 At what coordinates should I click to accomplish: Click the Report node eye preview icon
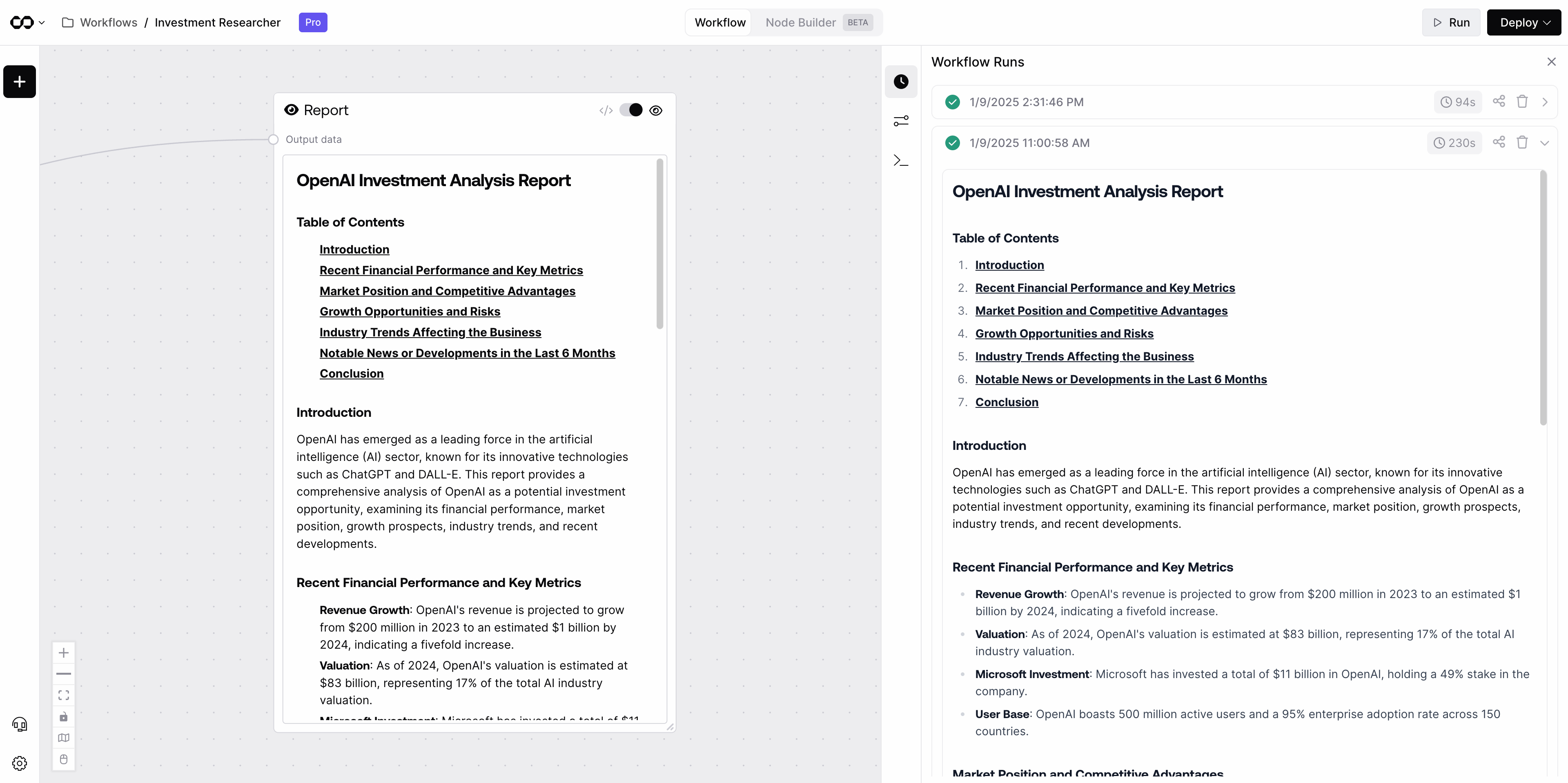656,110
